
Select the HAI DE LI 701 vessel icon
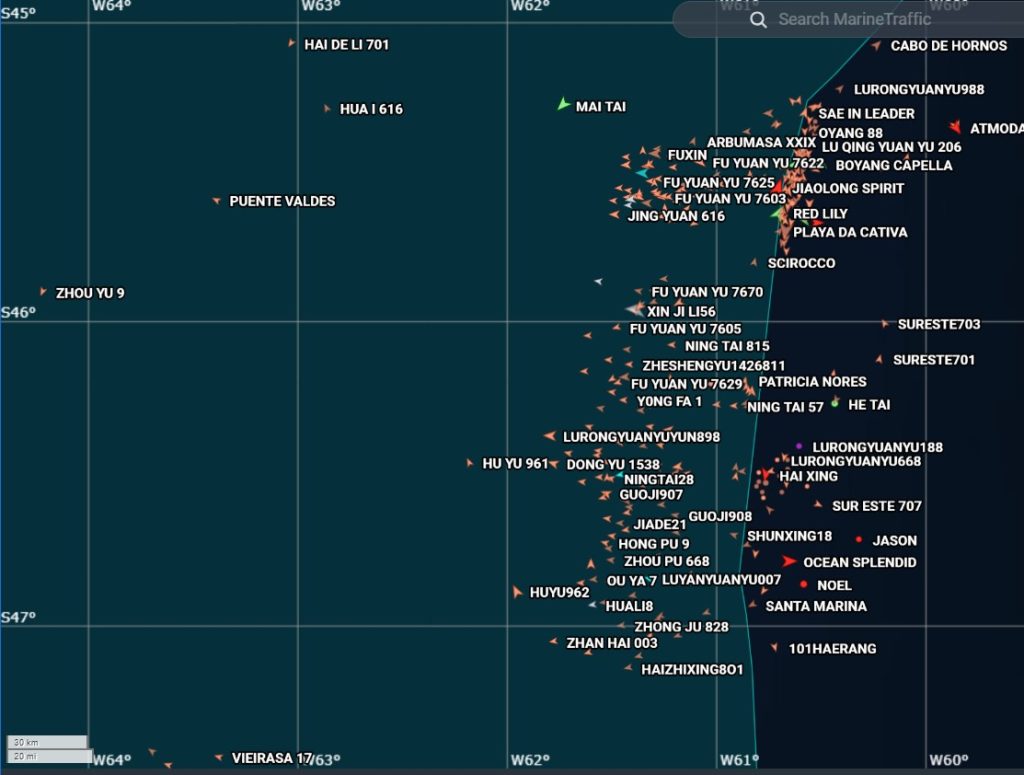point(292,44)
